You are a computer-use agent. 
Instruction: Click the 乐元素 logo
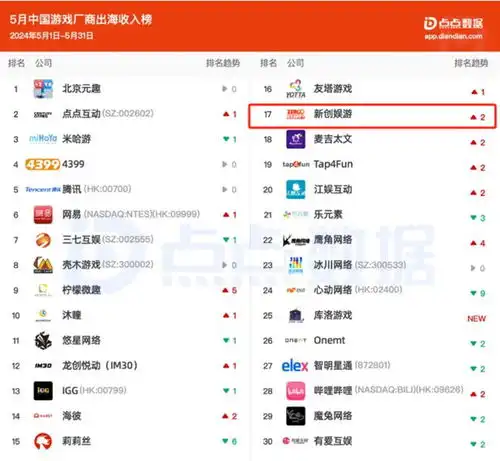(x=296, y=215)
